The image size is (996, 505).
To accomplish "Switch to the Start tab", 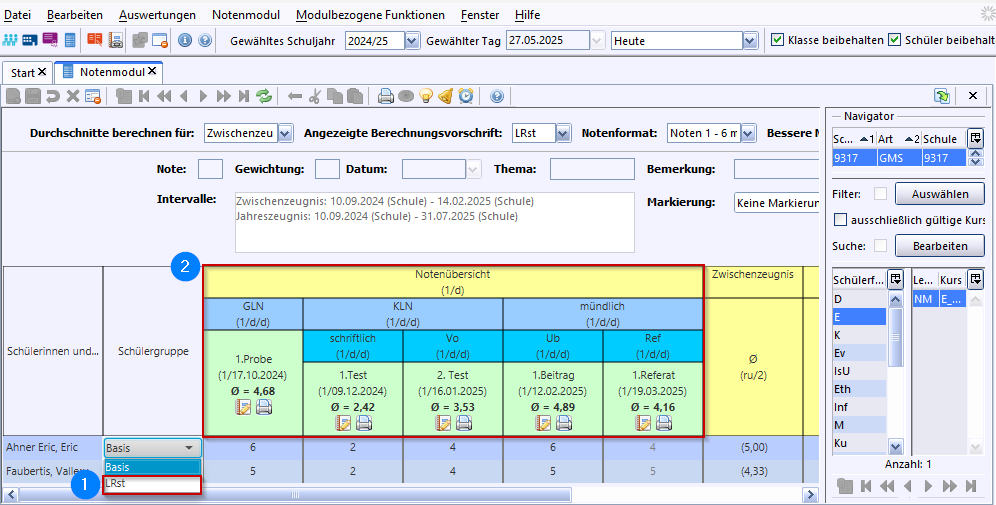I will click(23, 72).
